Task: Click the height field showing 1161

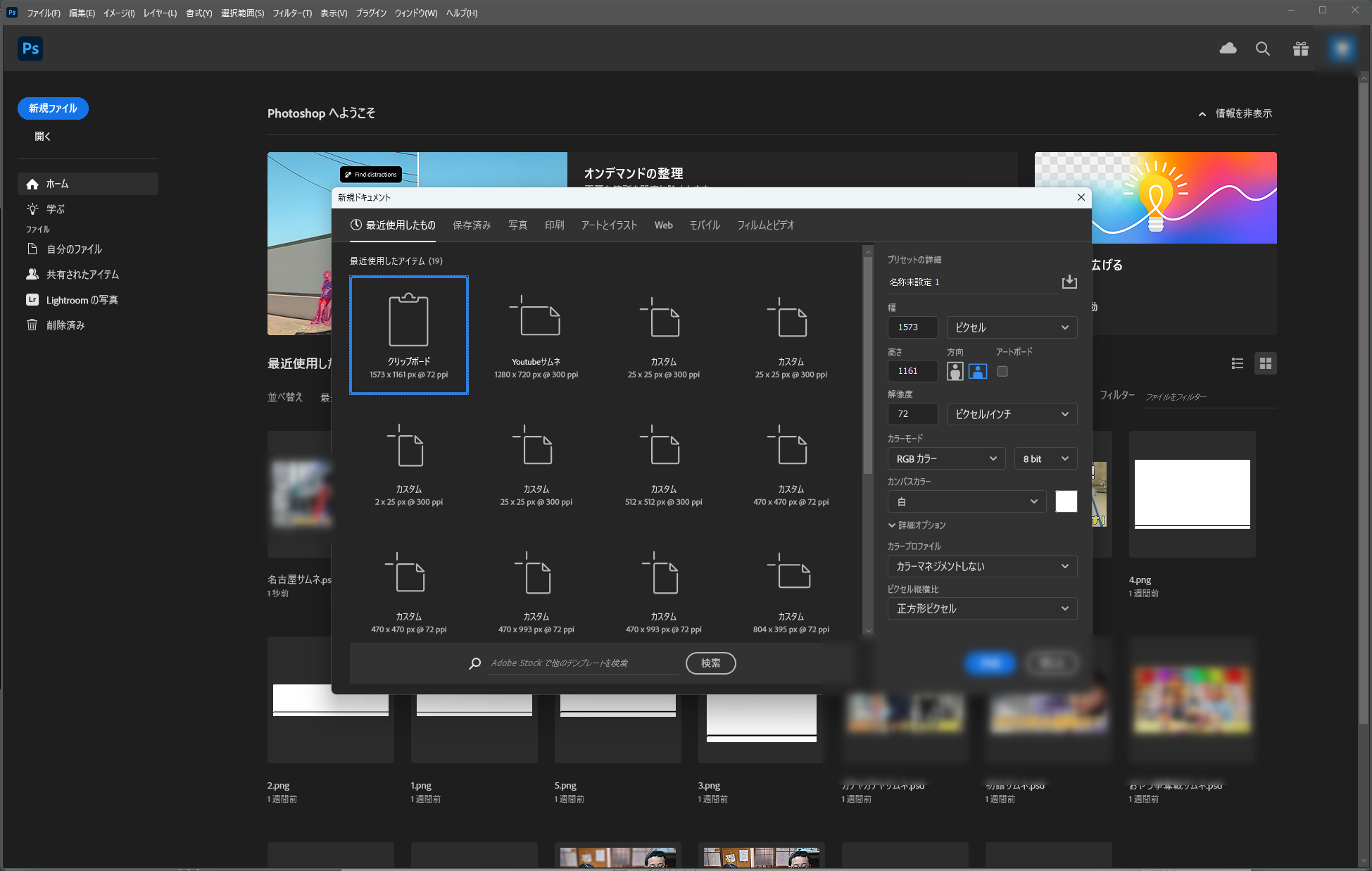Action: coord(912,371)
